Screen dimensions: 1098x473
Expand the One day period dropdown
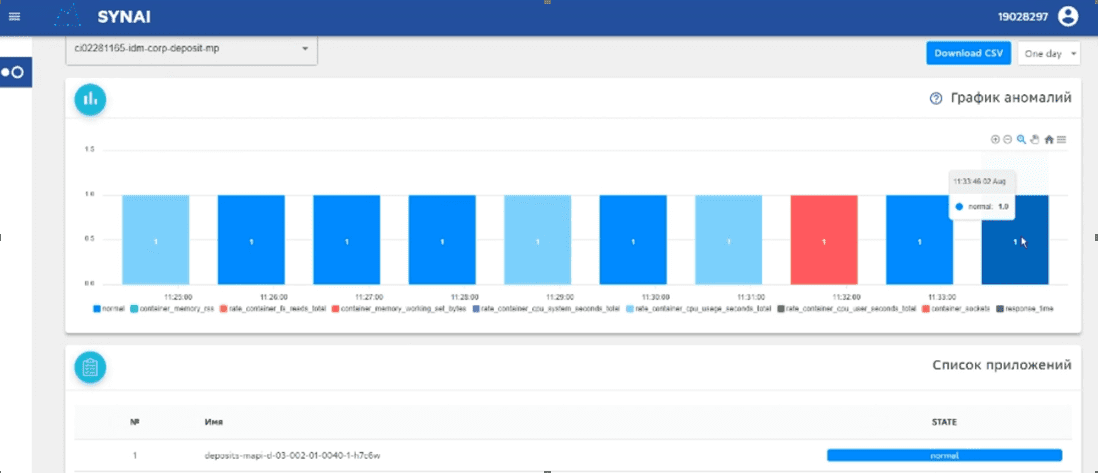click(x=1048, y=53)
